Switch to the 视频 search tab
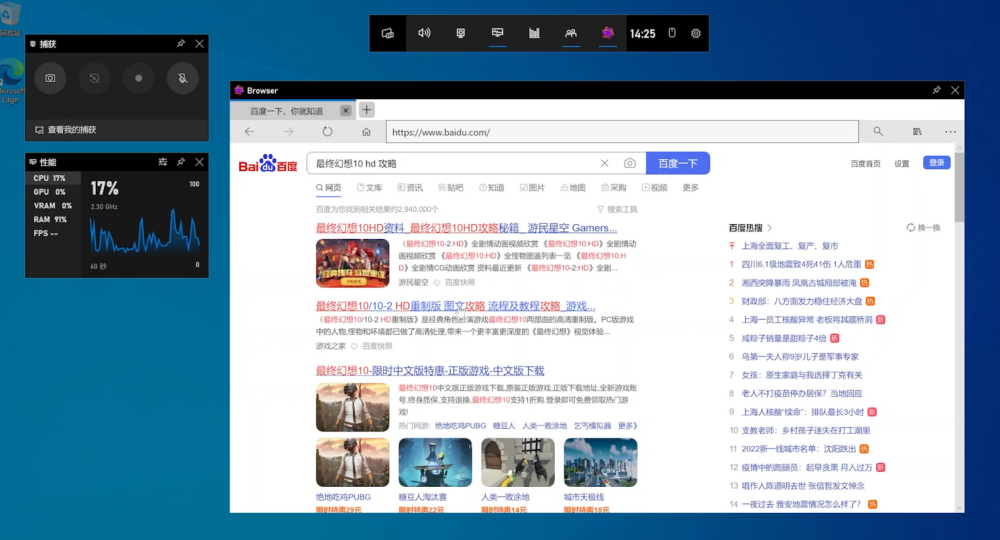Screen dimensions: 1000x540 coord(655,187)
